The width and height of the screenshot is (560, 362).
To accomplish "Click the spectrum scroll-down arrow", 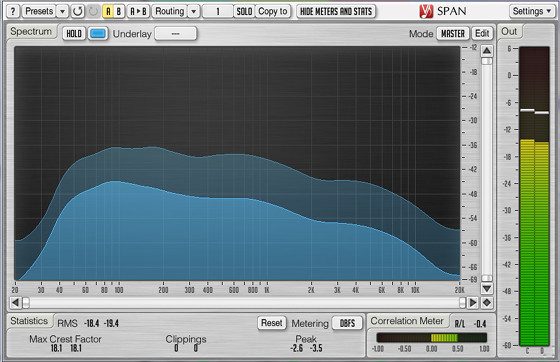I will click(486, 288).
